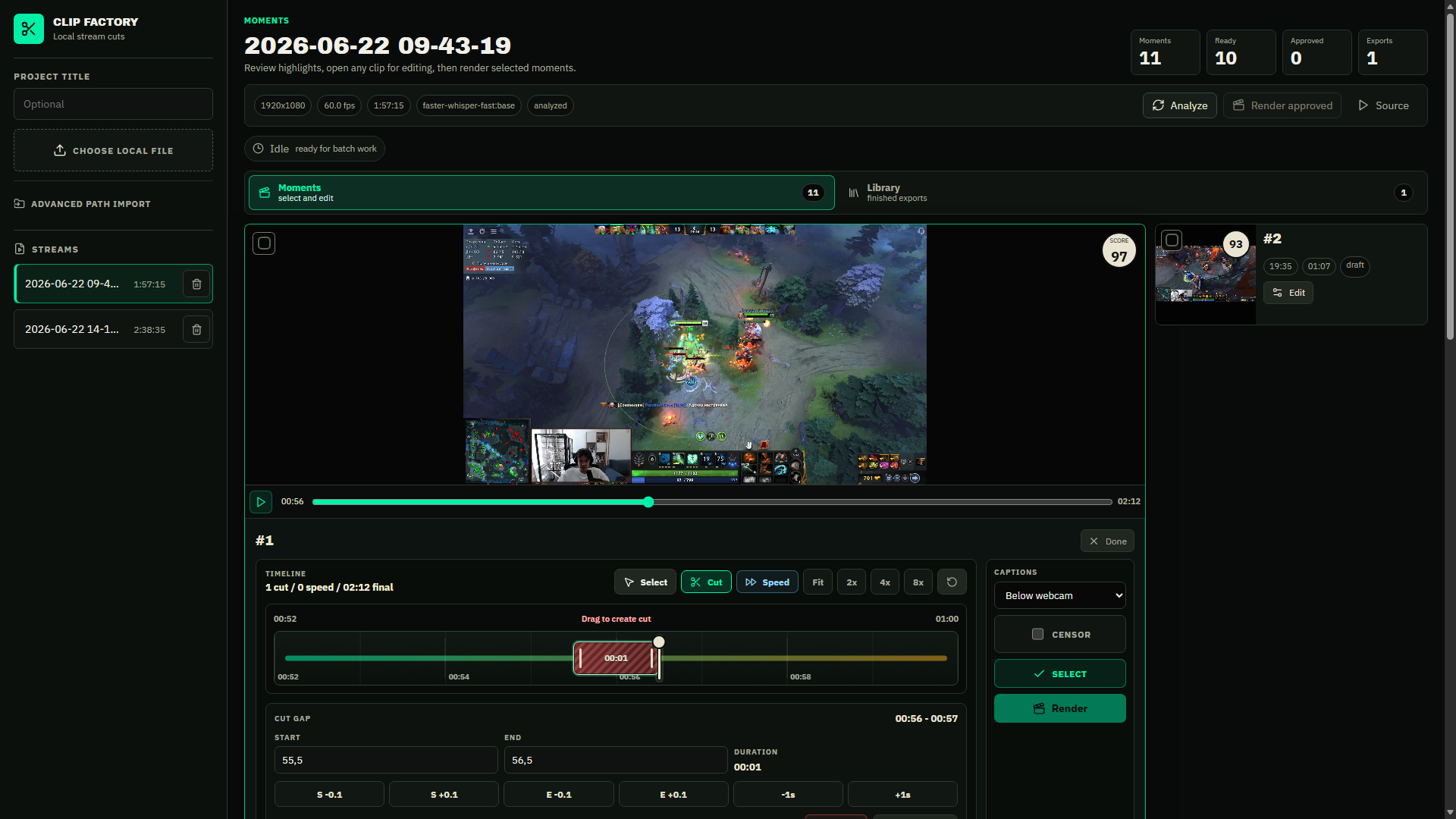
Task: Tick the checkbox on moment #1 preview
Action: [x=264, y=243]
